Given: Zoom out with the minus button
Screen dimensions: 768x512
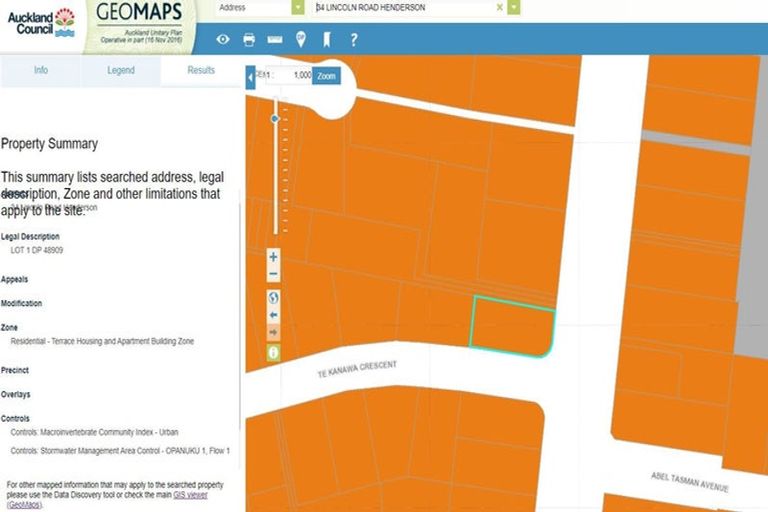Looking at the screenshot, I should click(x=274, y=275).
